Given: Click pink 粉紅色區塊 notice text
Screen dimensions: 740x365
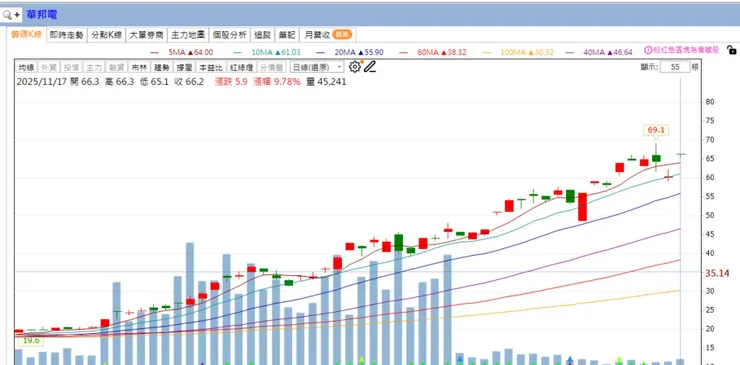Looking at the screenshot, I should coord(687,50).
